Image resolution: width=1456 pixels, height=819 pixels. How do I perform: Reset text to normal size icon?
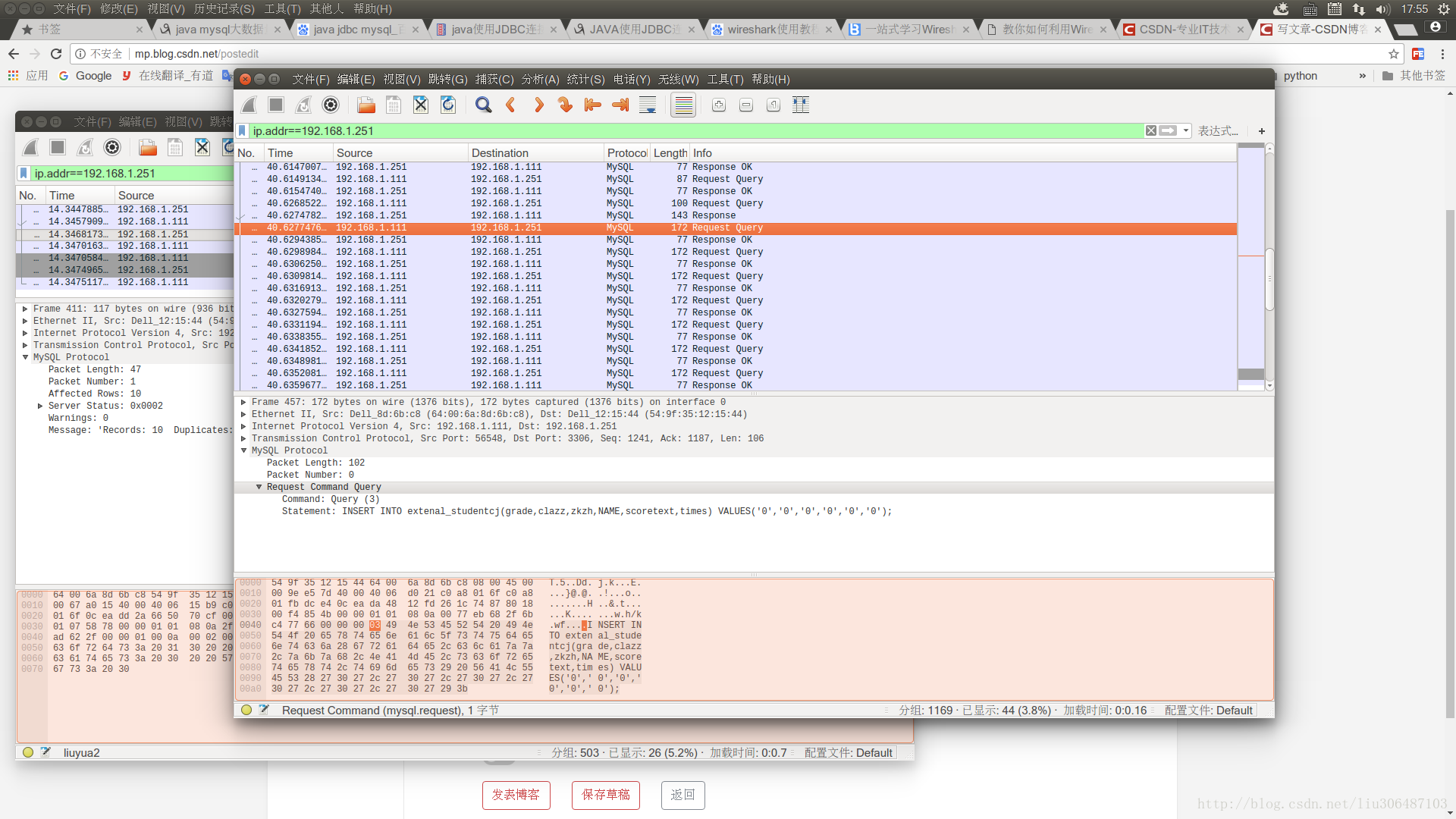[x=773, y=105]
